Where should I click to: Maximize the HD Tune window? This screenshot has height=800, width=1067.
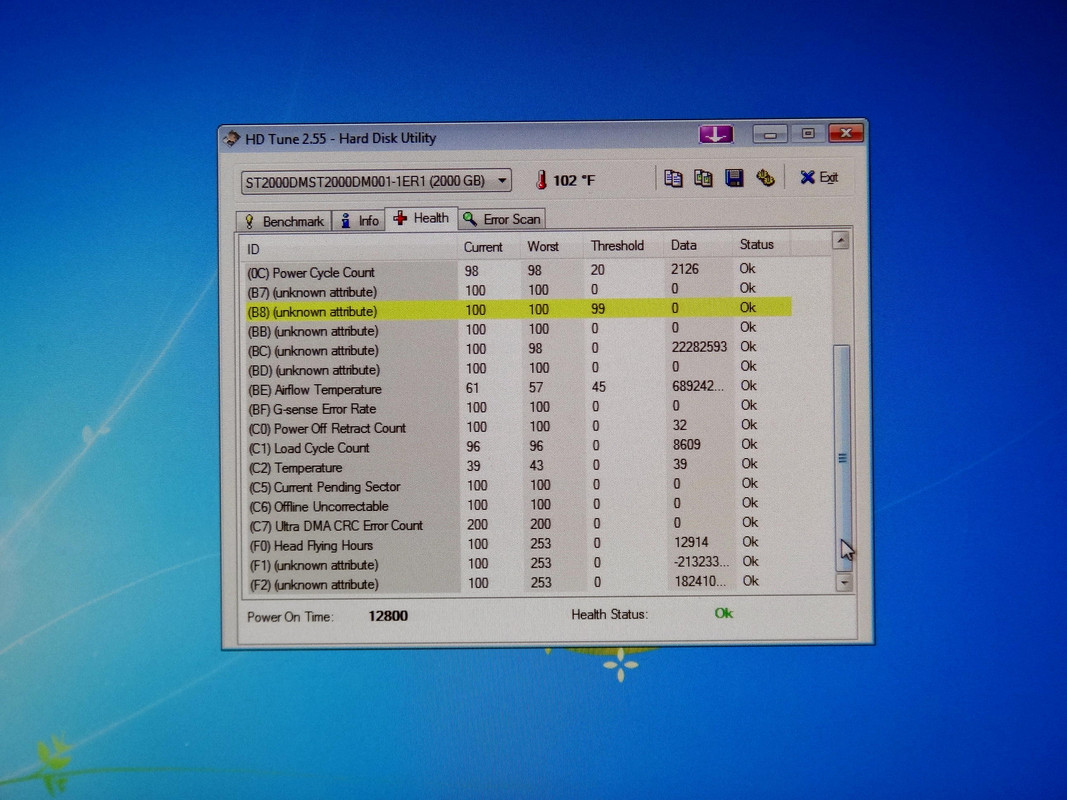click(808, 133)
